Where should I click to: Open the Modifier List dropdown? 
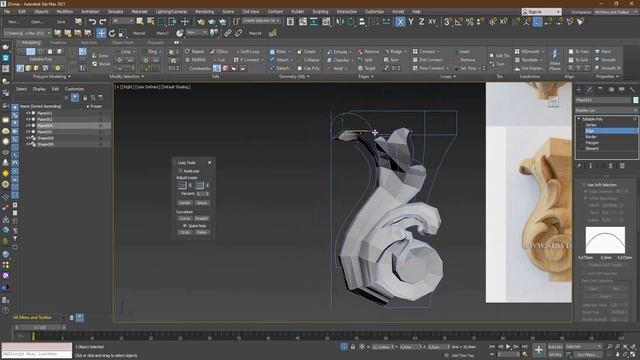[606, 111]
